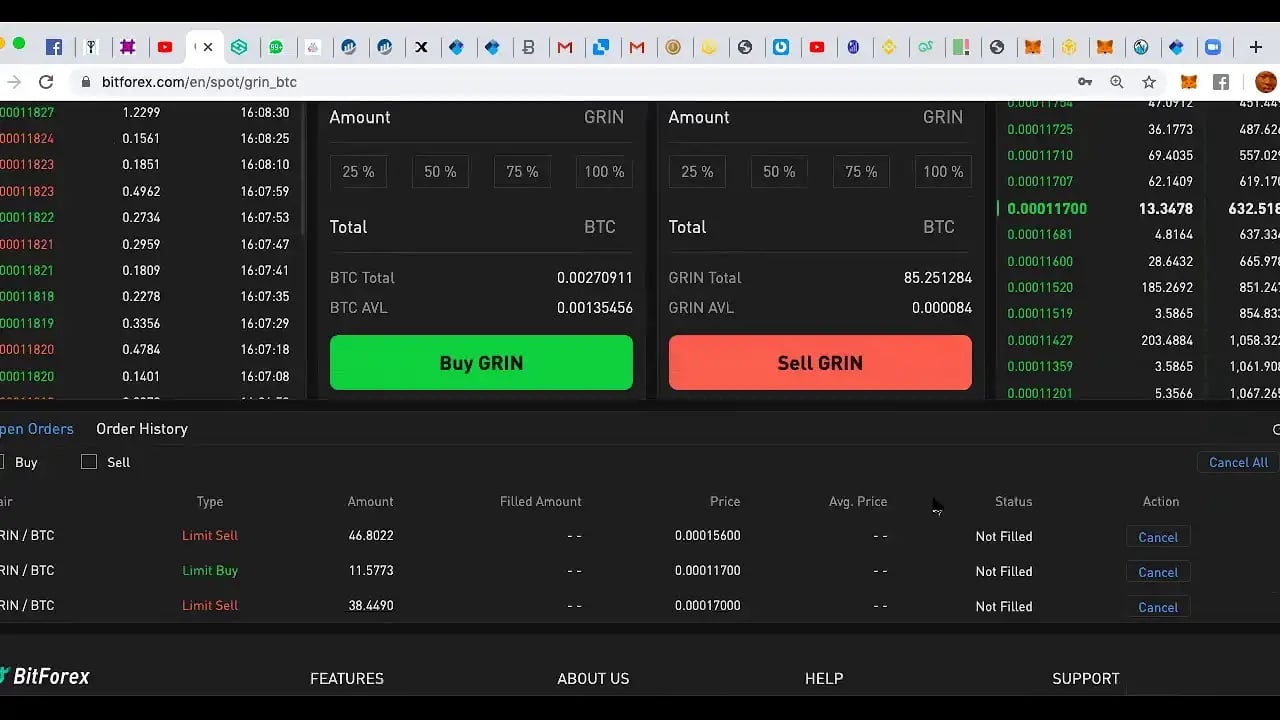
Task: Select the highlighted 0.00011700 order book price
Action: point(1047,209)
